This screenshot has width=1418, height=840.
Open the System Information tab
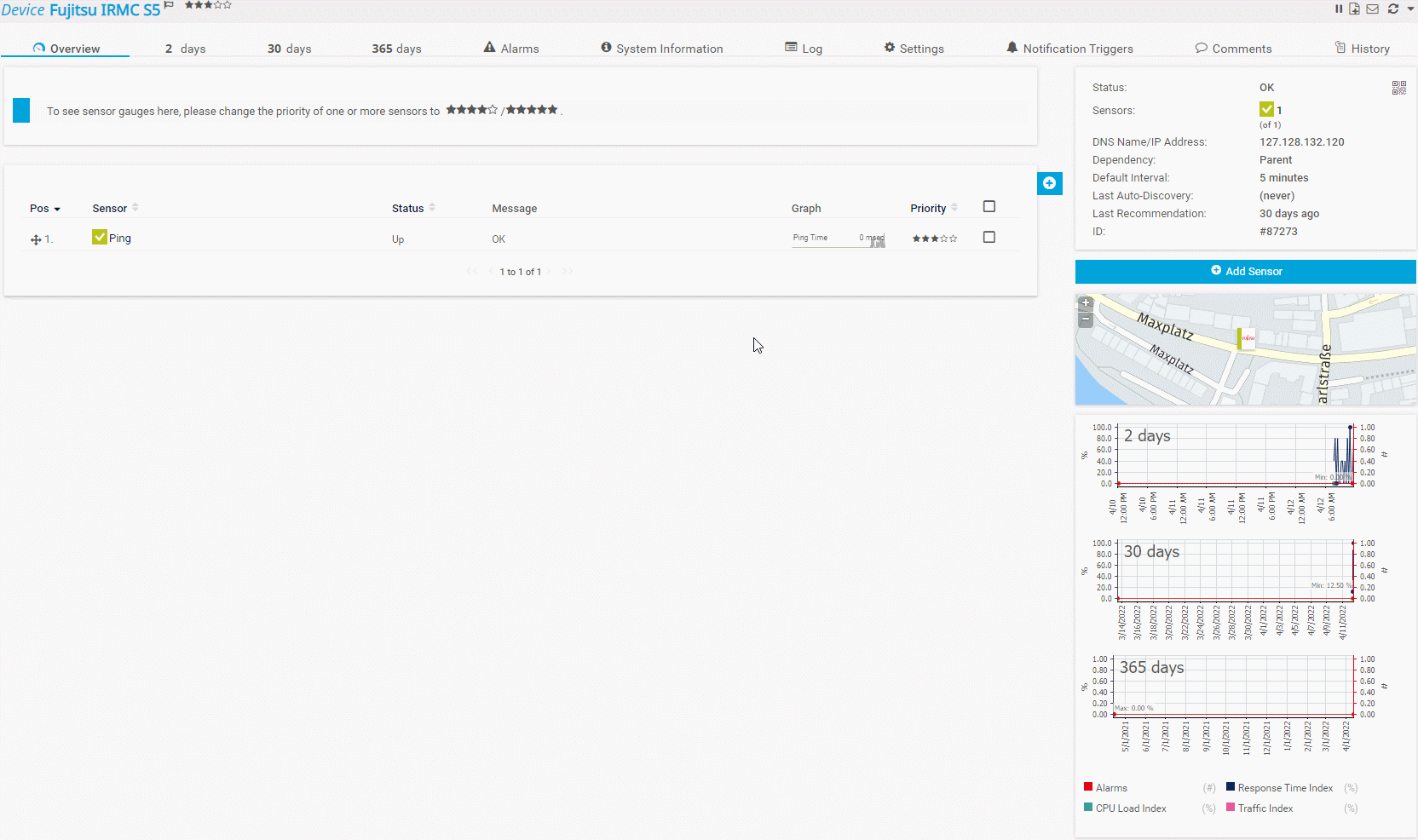point(662,48)
